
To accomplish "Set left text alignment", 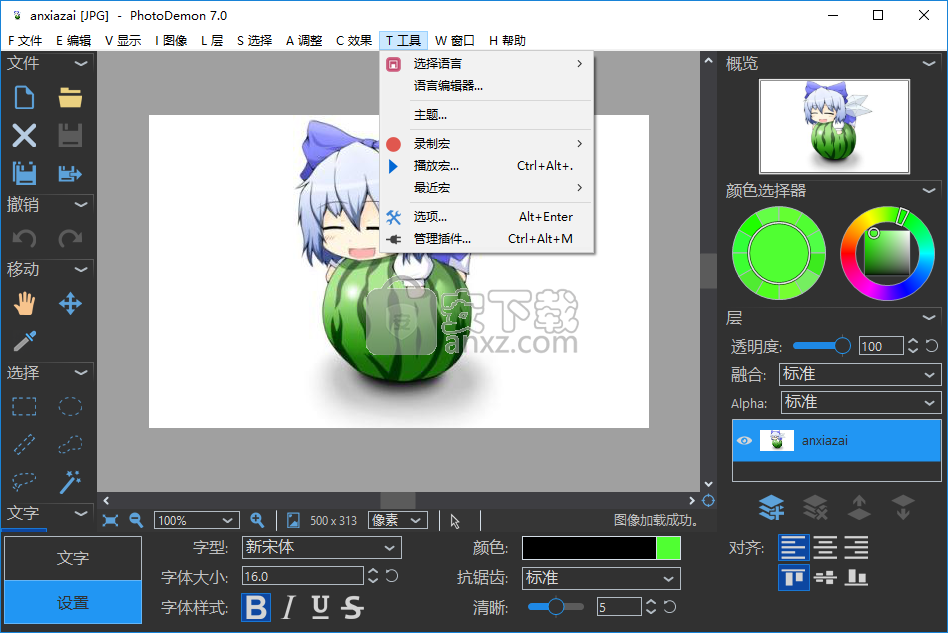I will (793, 547).
